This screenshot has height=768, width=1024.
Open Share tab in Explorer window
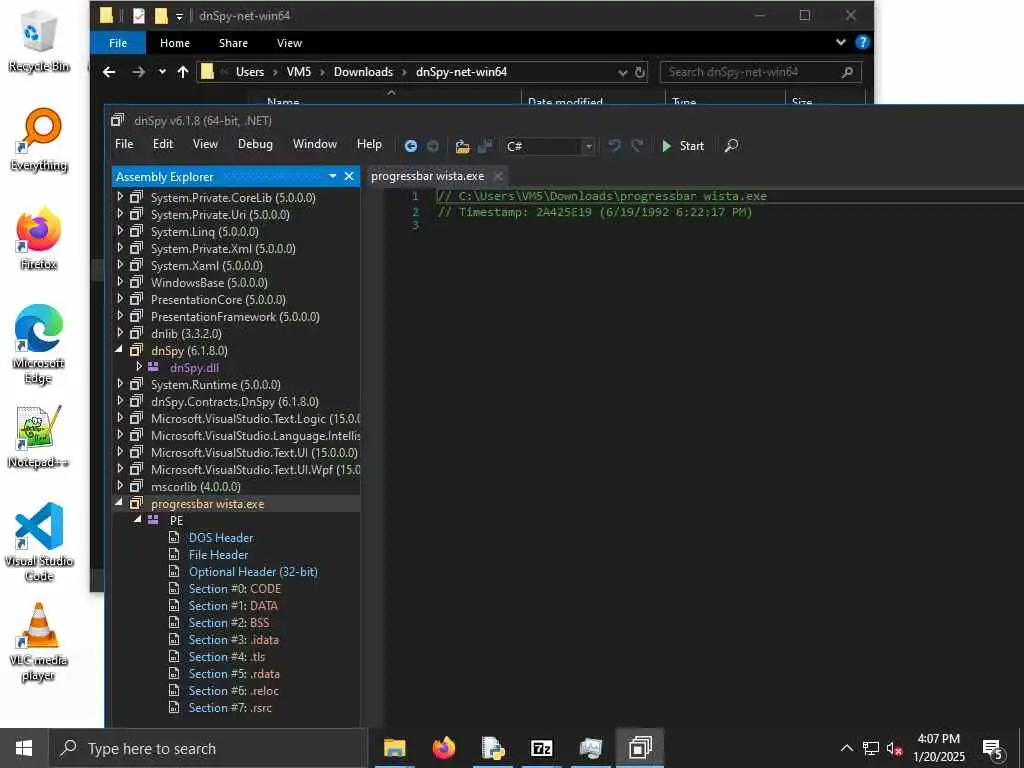233,42
